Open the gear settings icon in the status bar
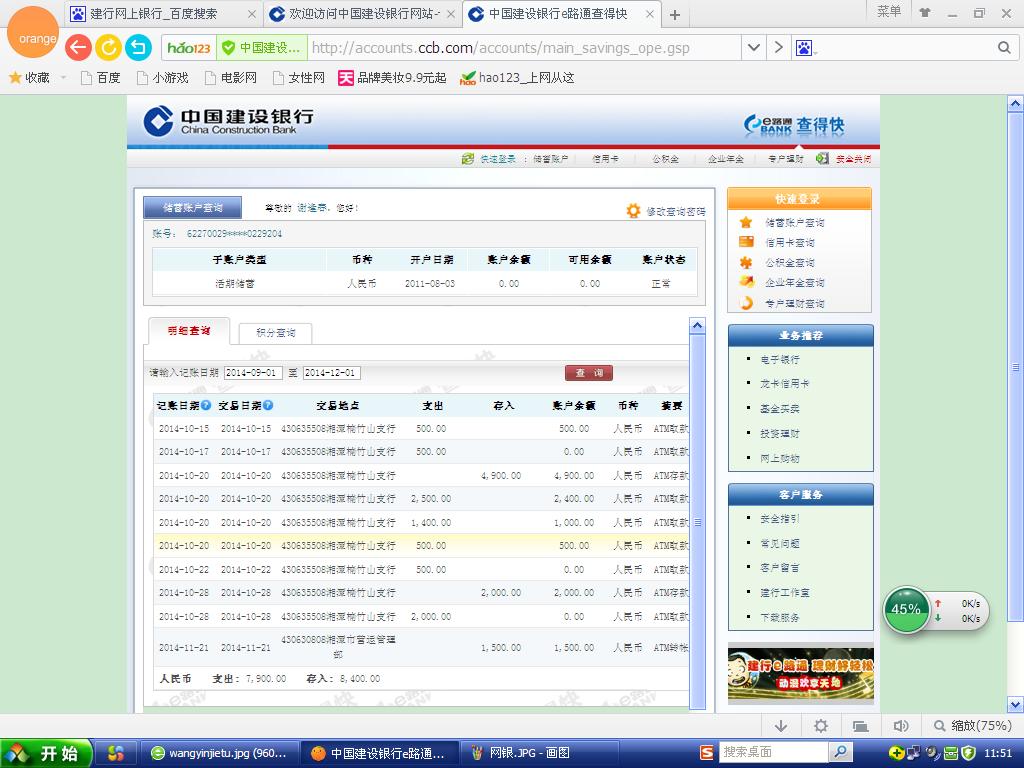This screenshot has height=768, width=1024. 821,726
